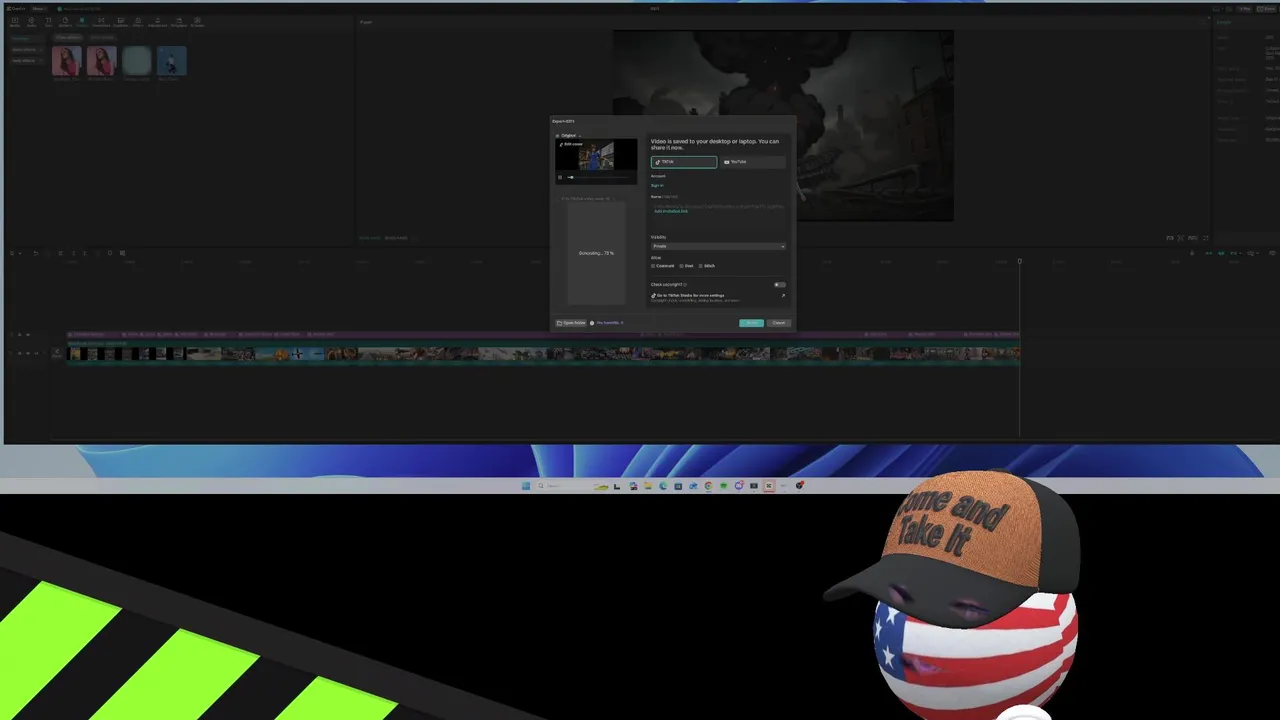Check the Comment checkbox
Image resolution: width=1280 pixels, height=720 pixels.
click(653, 266)
